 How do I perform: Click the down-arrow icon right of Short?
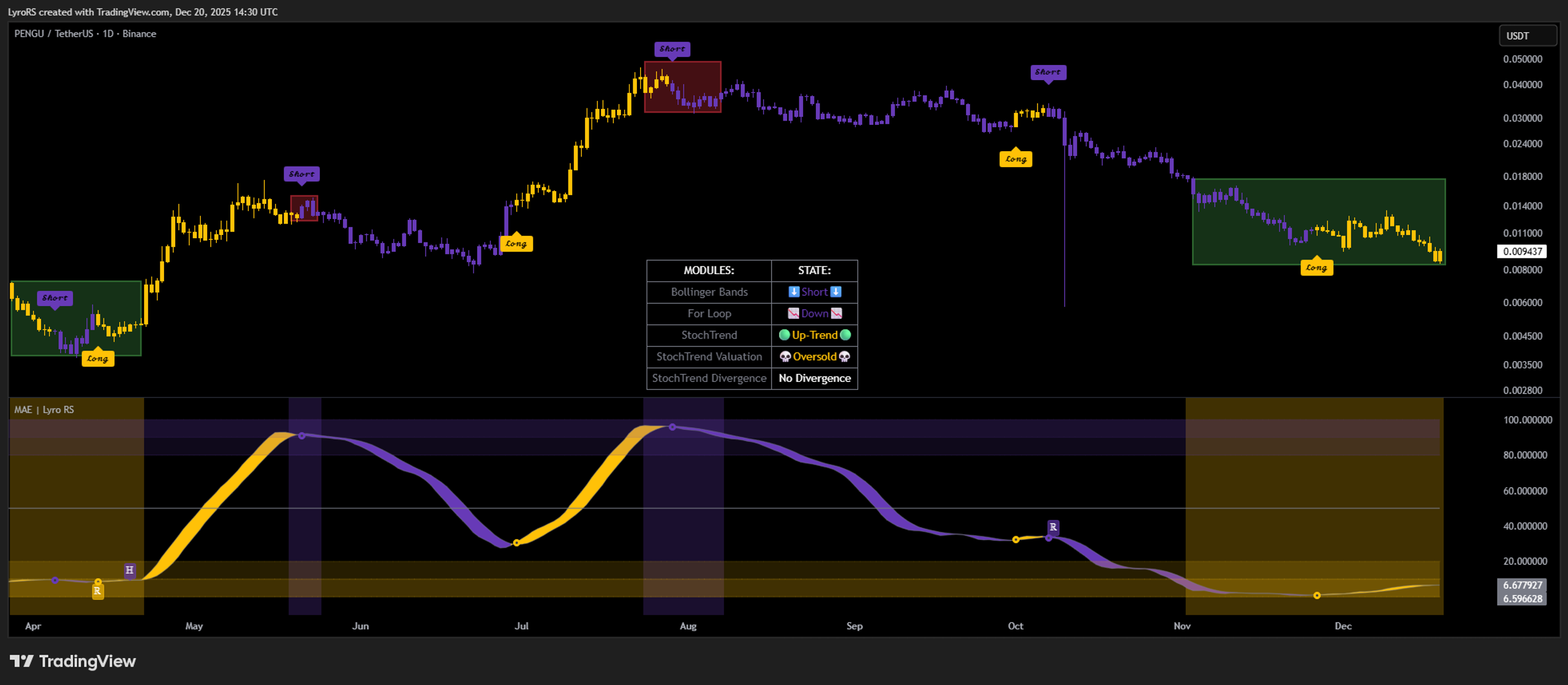836,292
